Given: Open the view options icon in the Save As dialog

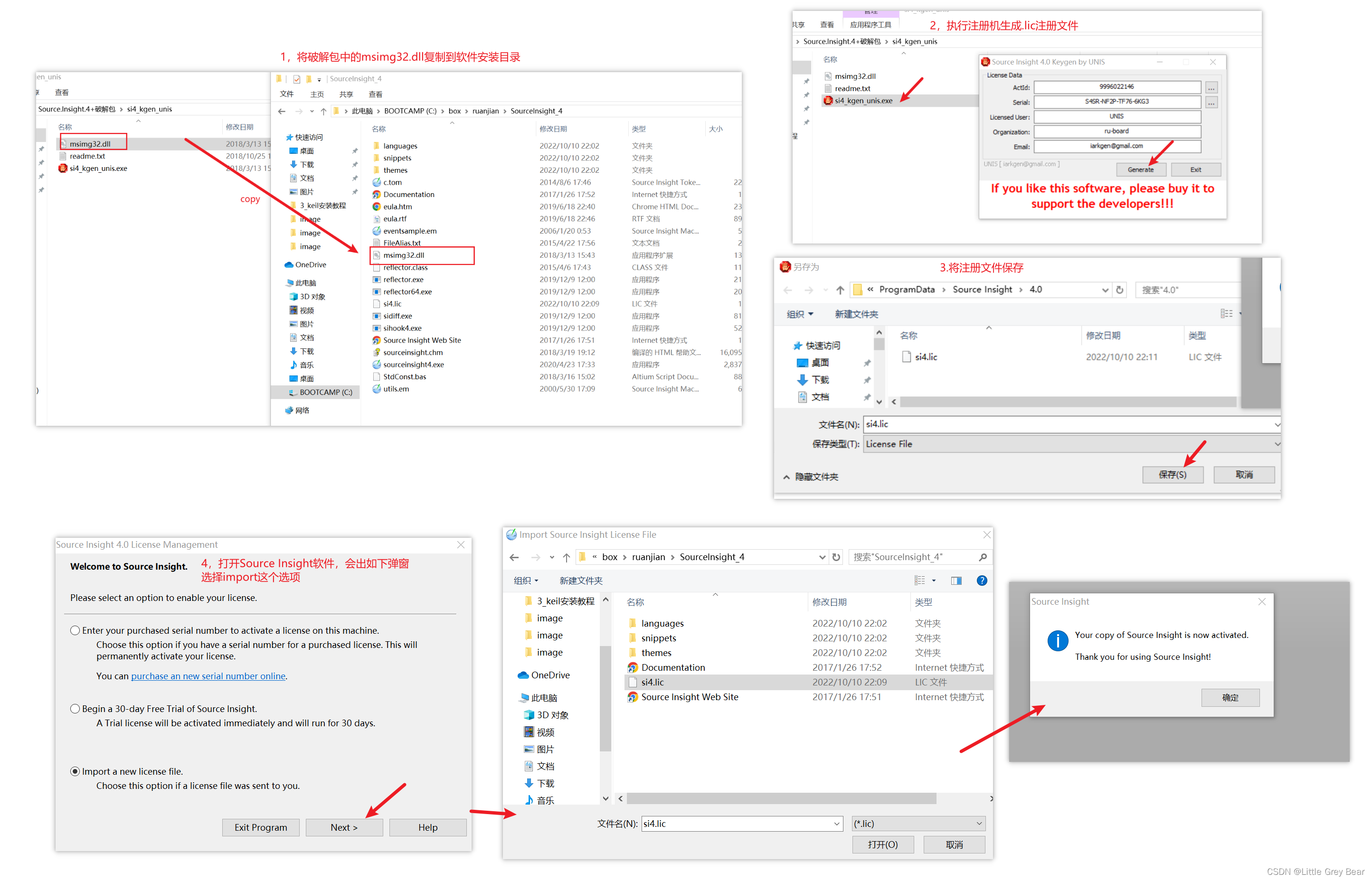Looking at the screenshot, I should pos(1226,313).
